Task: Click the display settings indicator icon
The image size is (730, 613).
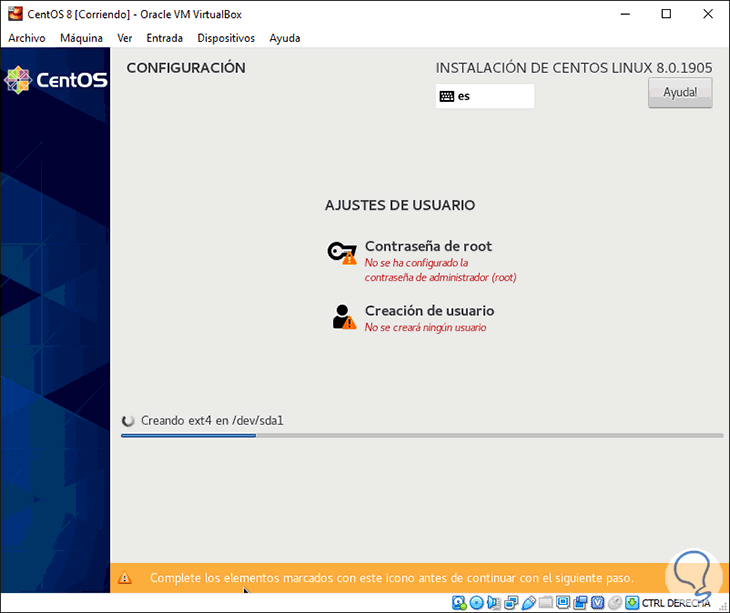Action: coord(563,603)
